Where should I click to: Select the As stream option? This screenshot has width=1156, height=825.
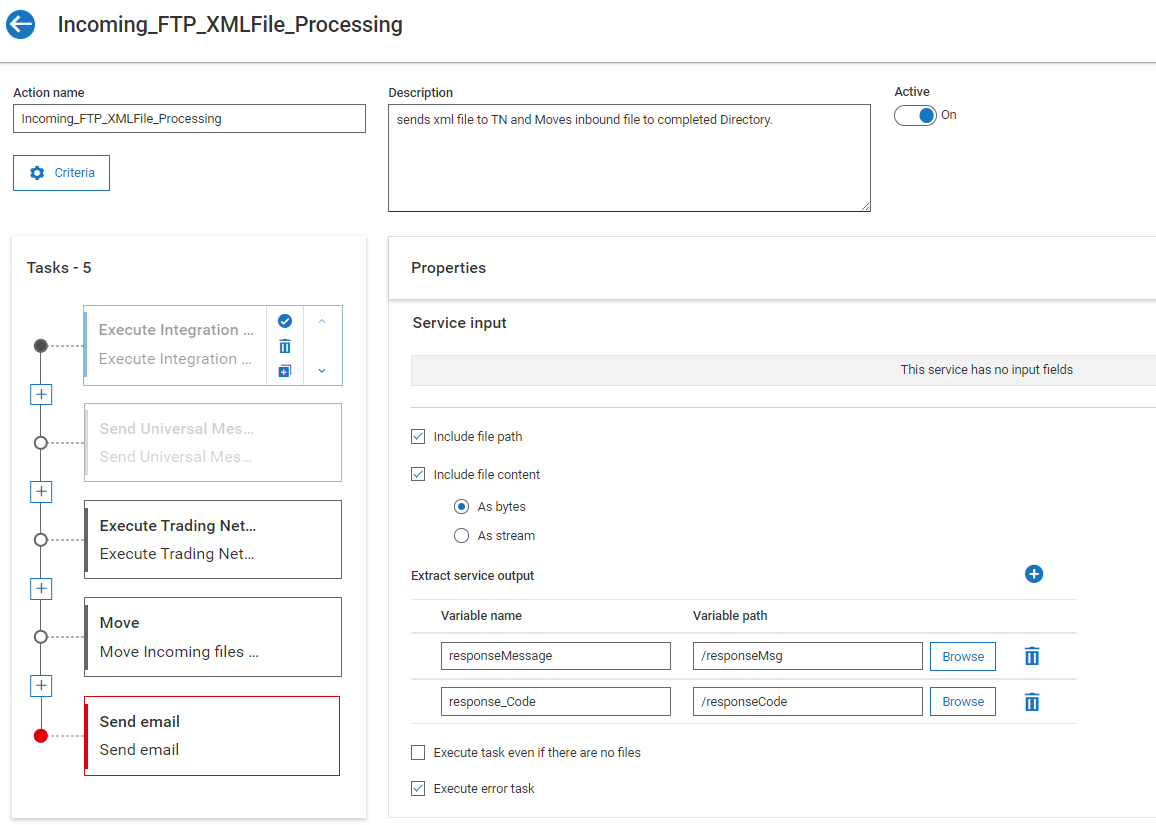point(461,535)
